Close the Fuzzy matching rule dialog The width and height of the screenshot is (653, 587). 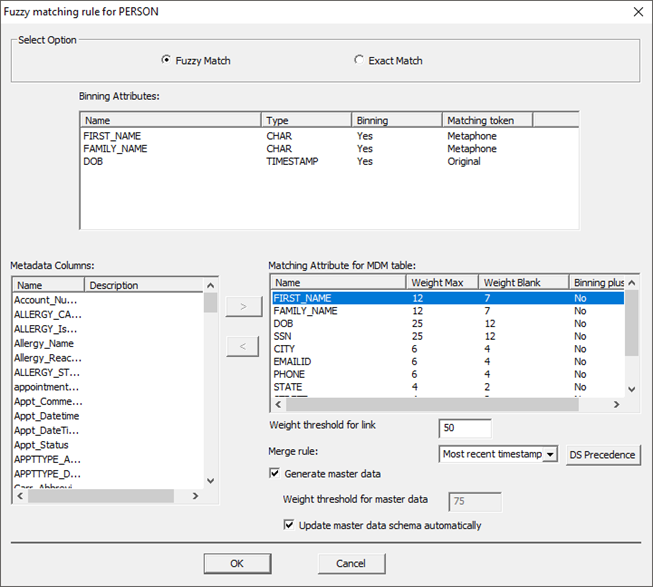[638, 12]
